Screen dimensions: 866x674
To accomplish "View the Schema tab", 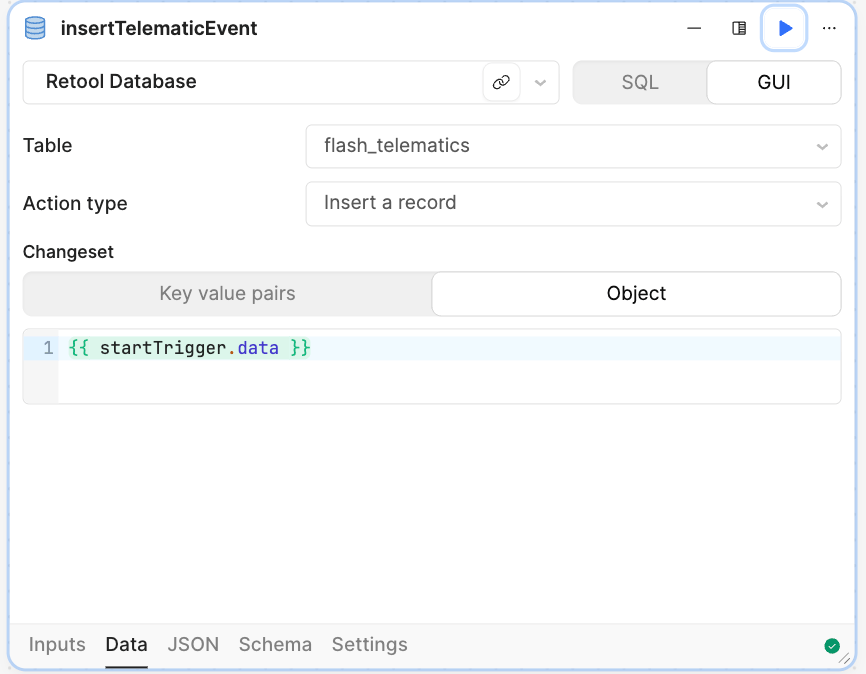I will [275, 645].
